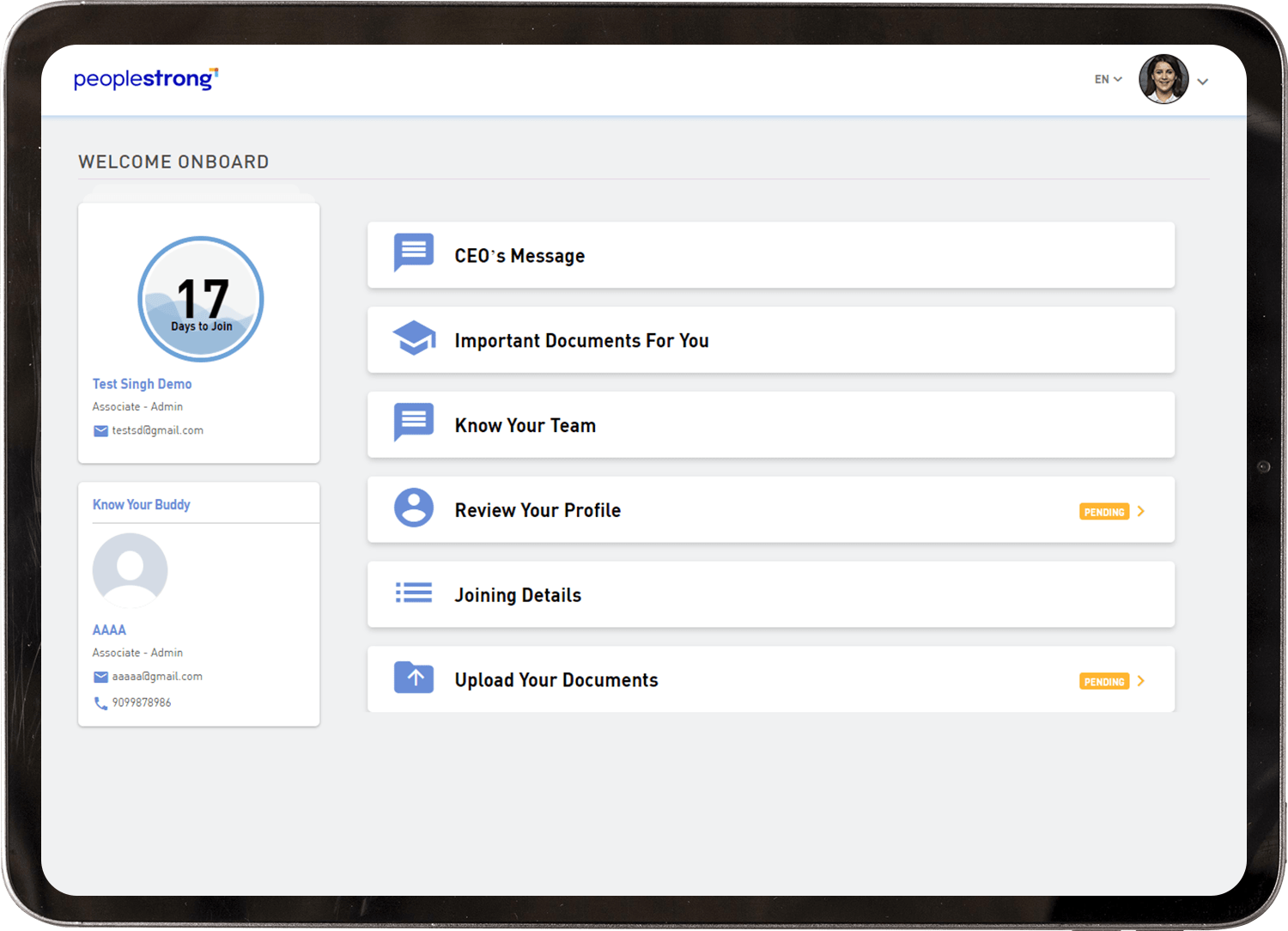Click the envelope icon beside aaaaa@gmail.com

pyautogui.click(x=100, y=678)
